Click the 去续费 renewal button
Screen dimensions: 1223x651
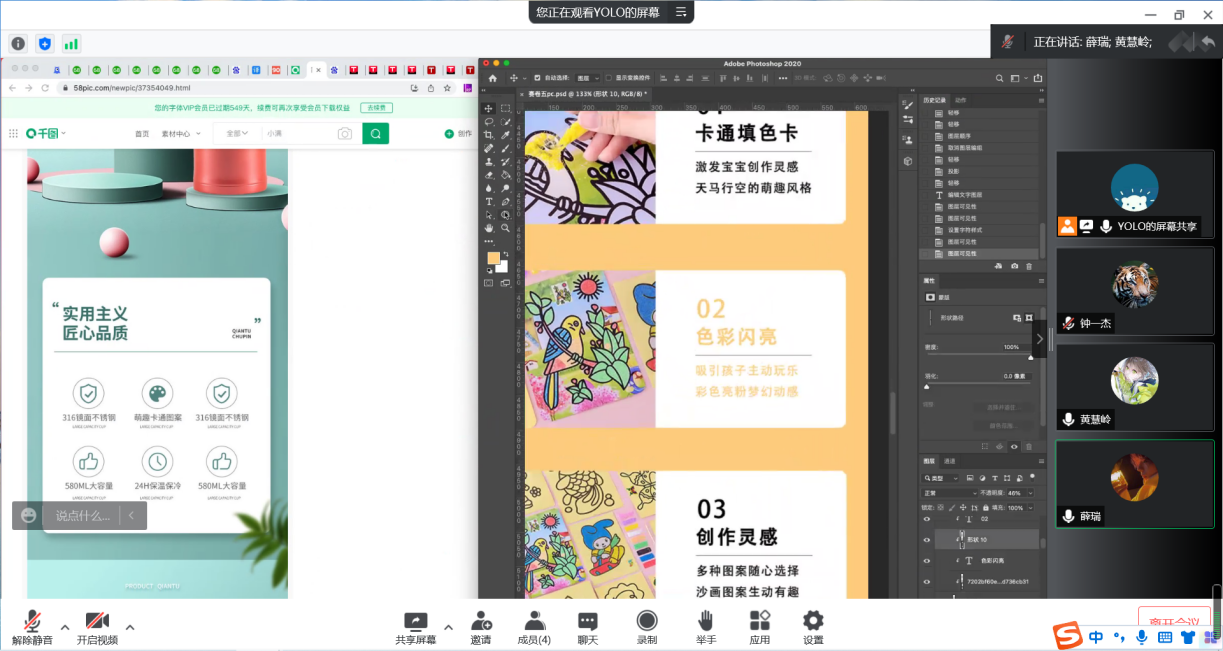pos(376,107)
